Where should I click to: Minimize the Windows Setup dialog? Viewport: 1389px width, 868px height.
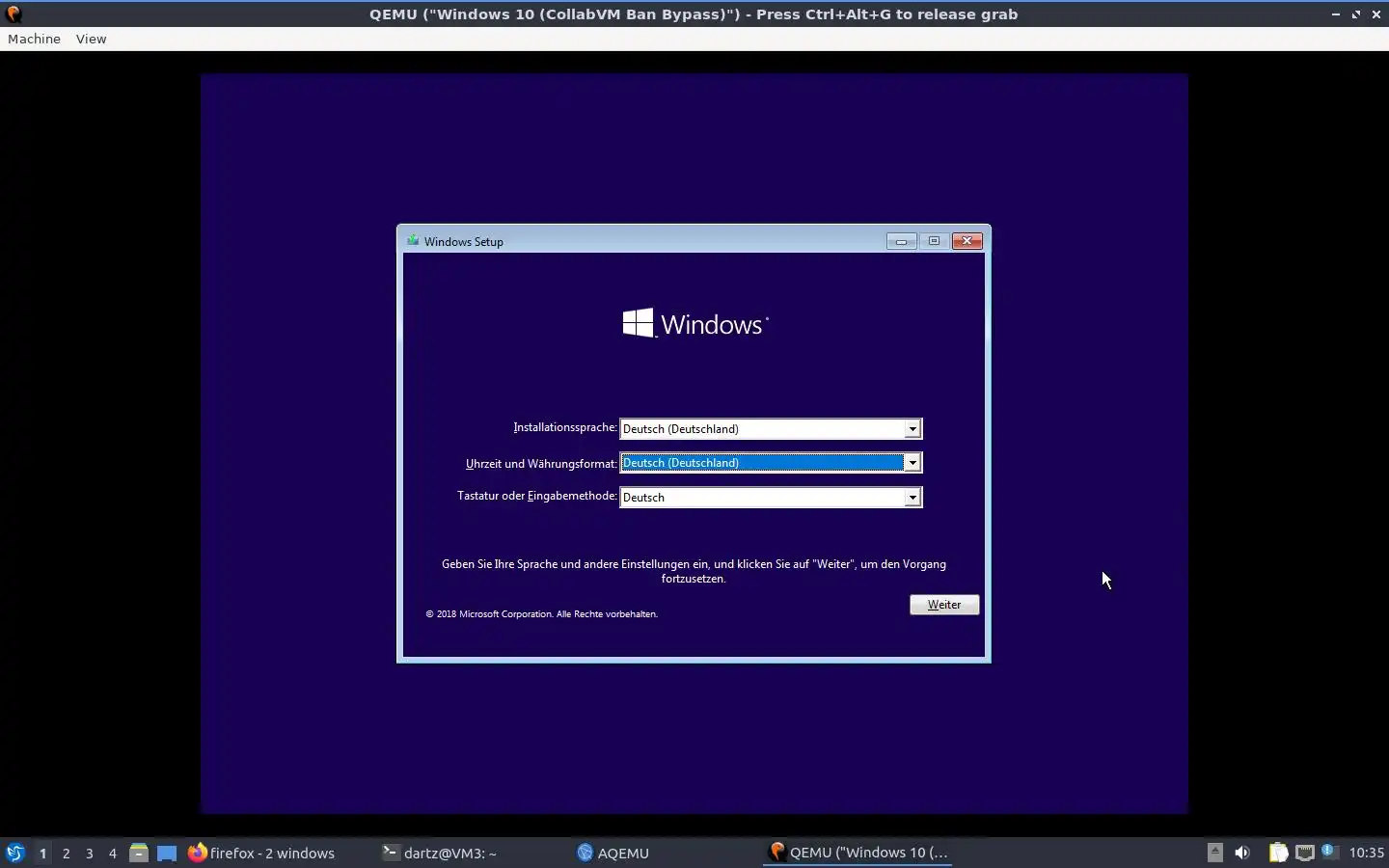coord(901,241)
